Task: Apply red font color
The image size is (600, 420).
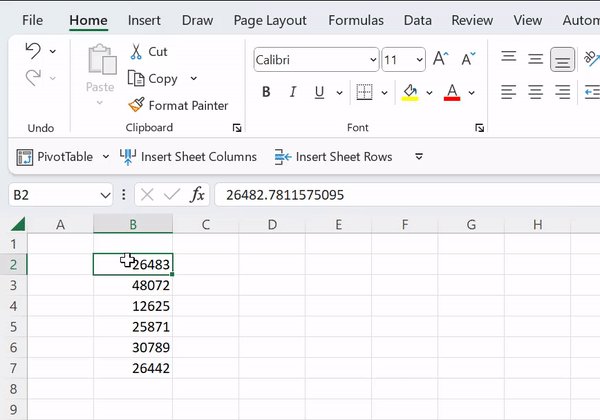Action: coord(452,92)
